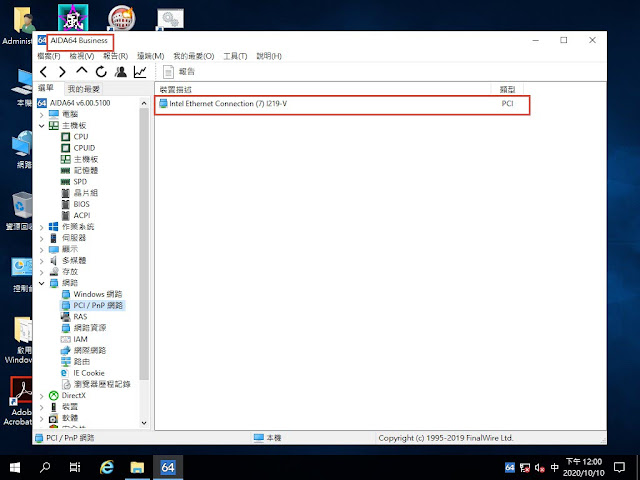Open the 報告(R) menu
This screenshot has height=480, width=640.
tap(116, 56)
